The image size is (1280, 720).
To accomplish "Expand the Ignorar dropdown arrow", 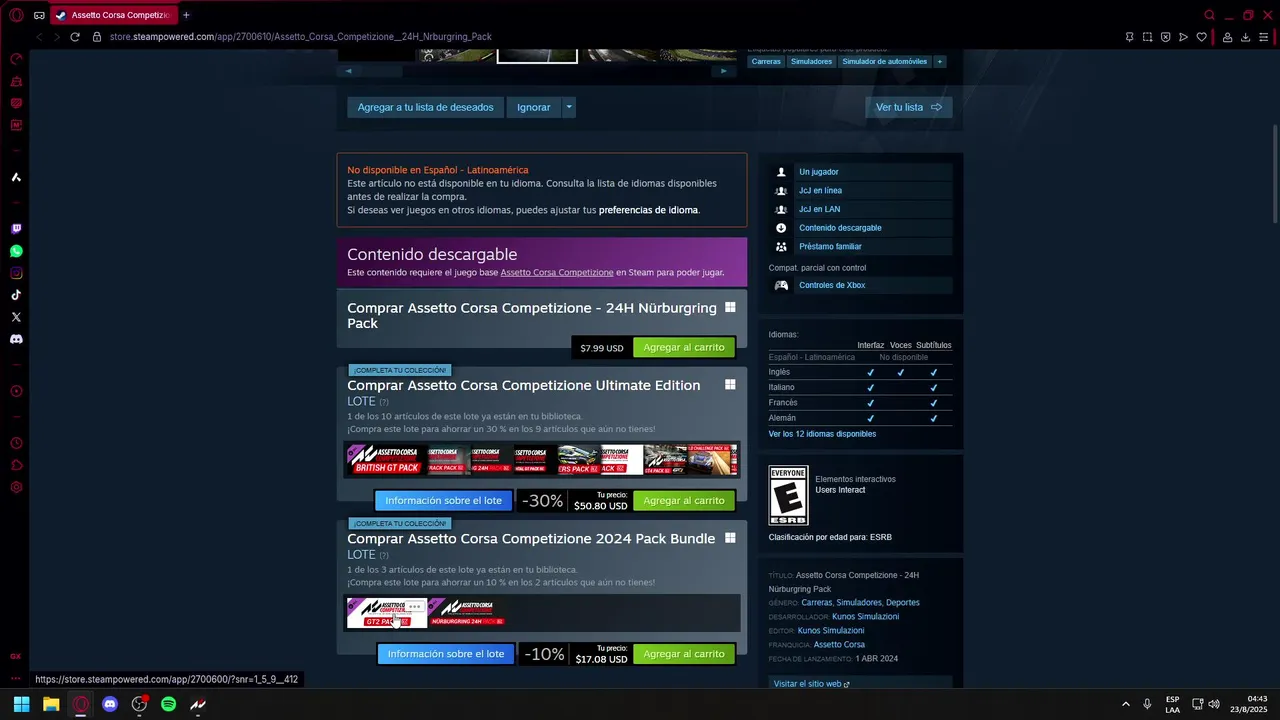I will pos(569,107).
